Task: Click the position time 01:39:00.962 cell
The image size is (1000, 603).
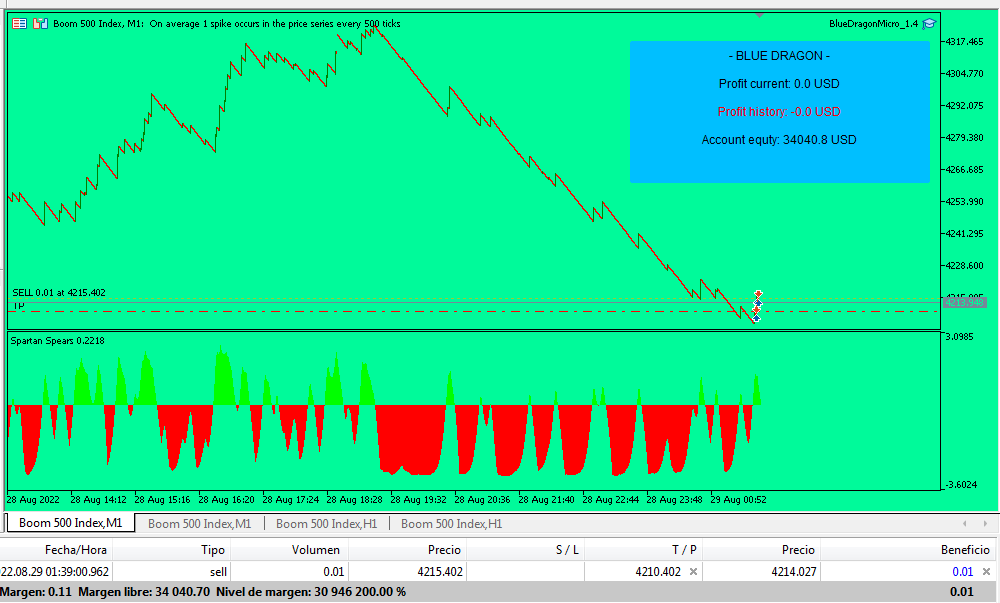Action: coord(56,572)
